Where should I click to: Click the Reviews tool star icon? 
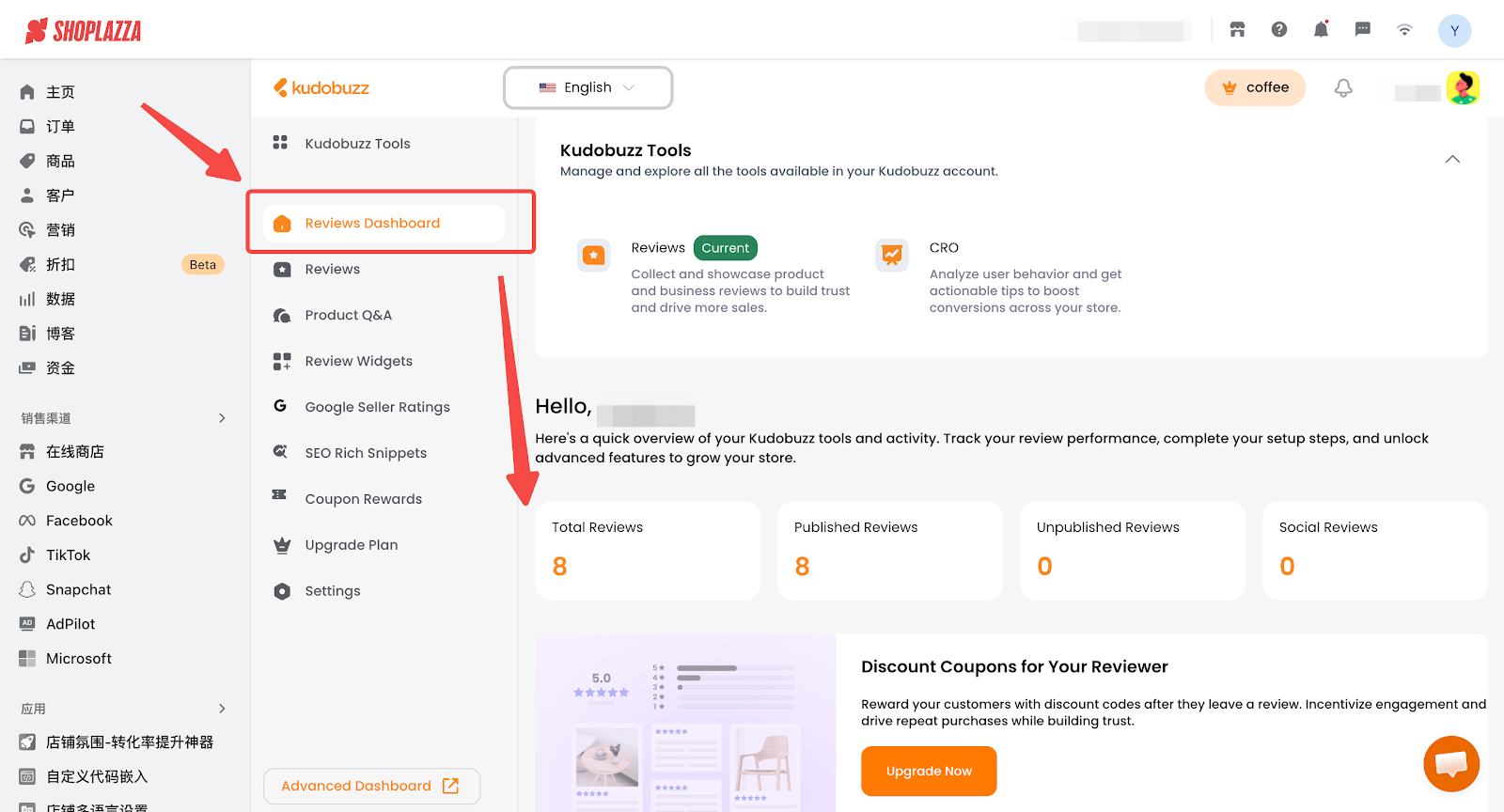coord(594,255)
